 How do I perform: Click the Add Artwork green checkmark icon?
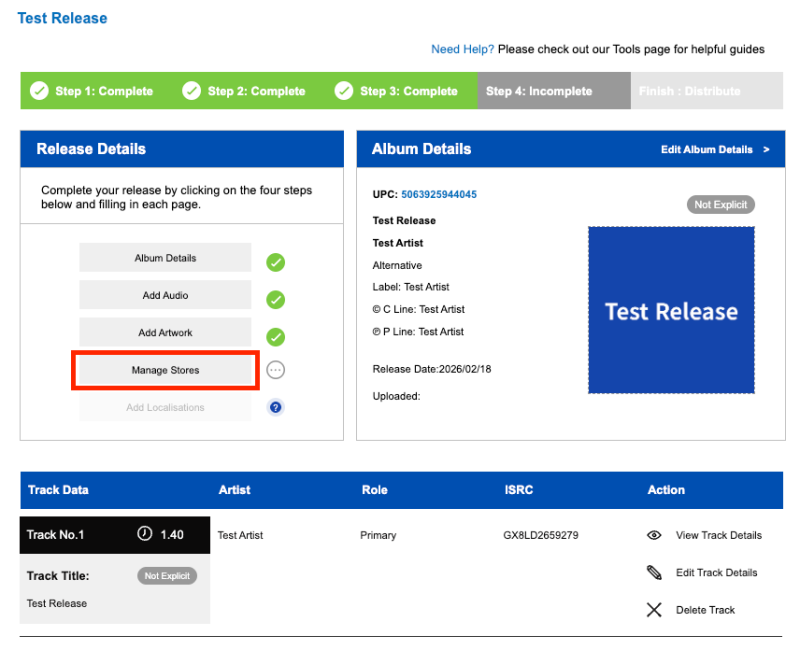[276, 337]
